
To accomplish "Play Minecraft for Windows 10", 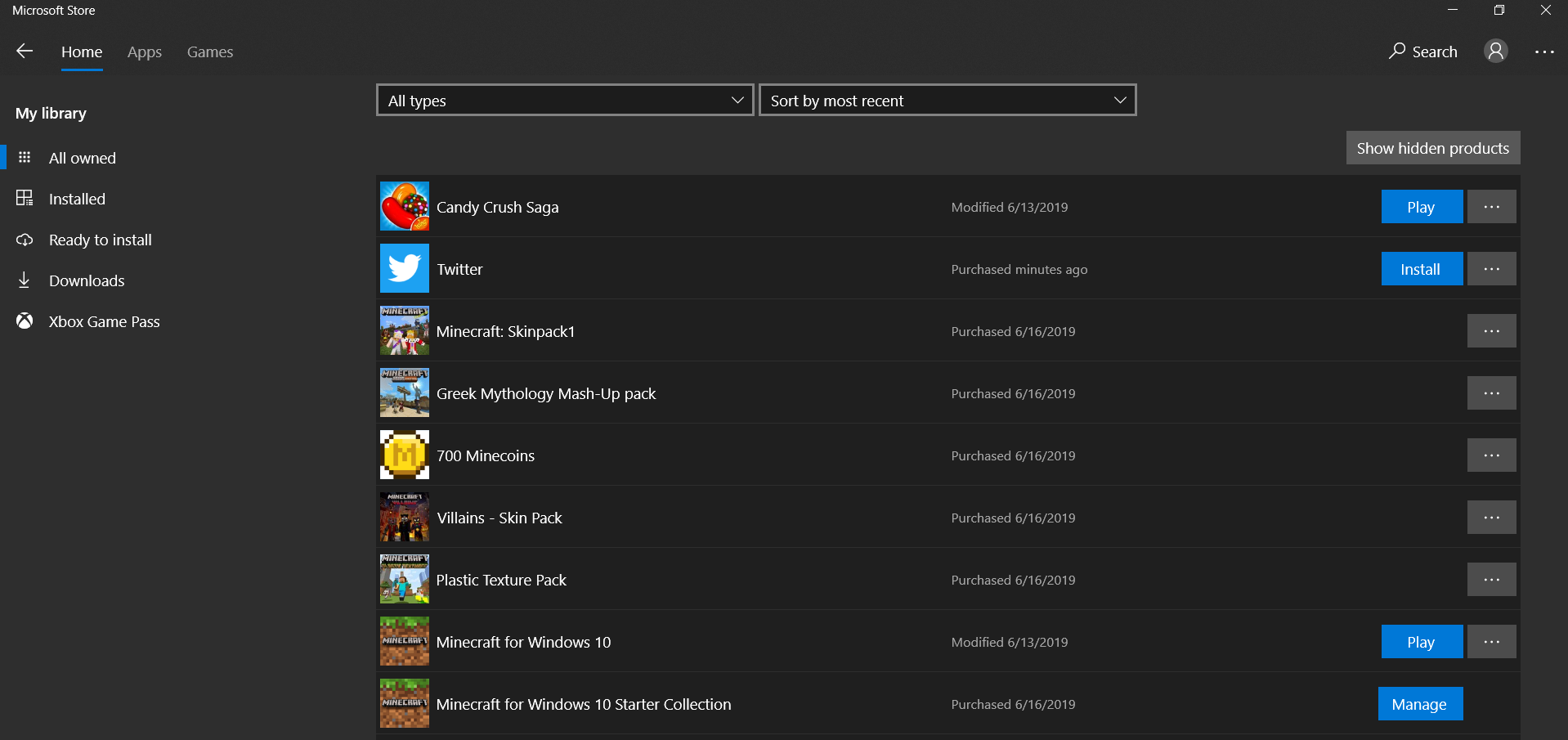I will tap(1422, 642).
